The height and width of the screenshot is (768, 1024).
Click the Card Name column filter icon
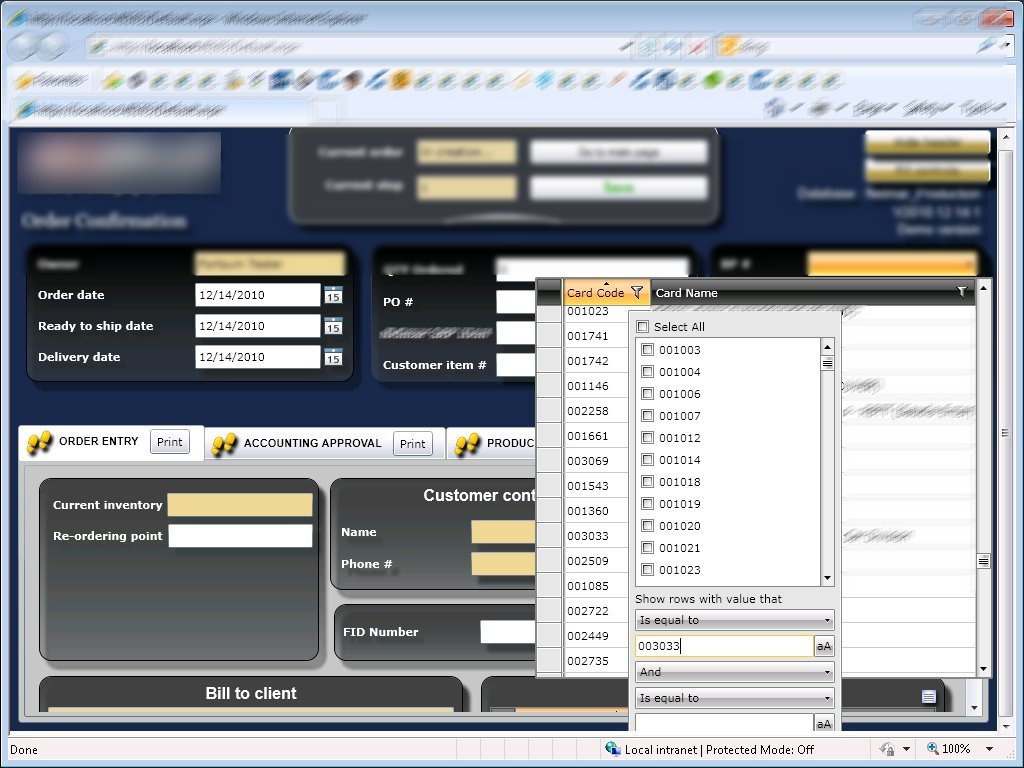click(961, 292)
